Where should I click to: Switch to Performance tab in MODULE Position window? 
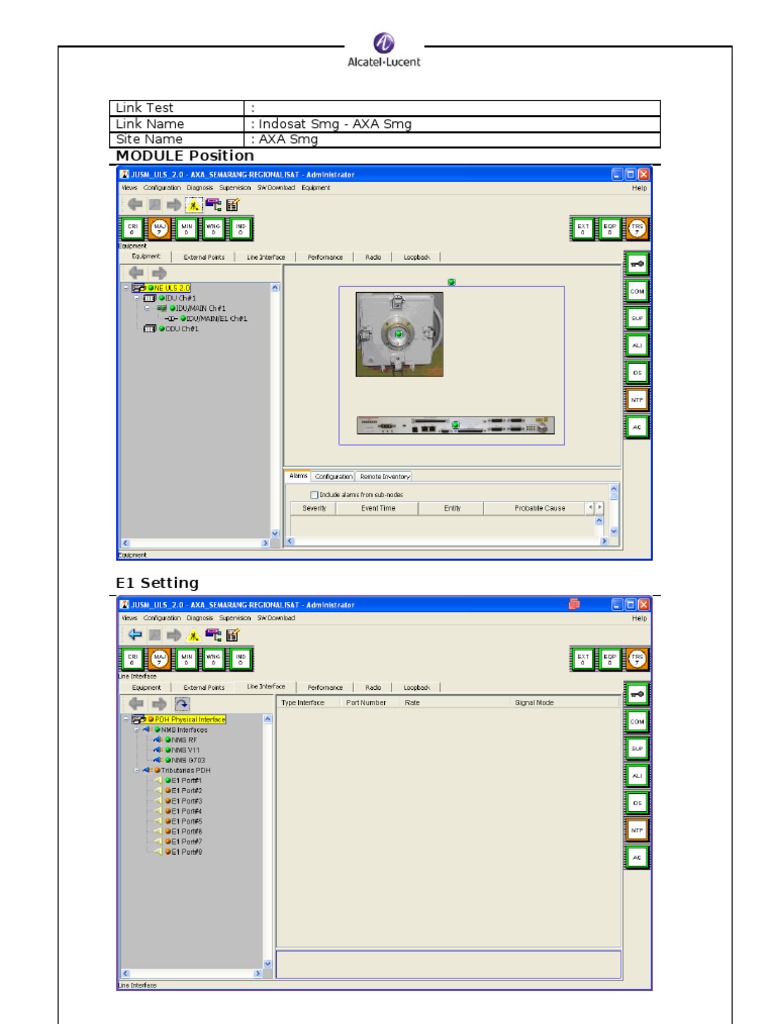325,257
